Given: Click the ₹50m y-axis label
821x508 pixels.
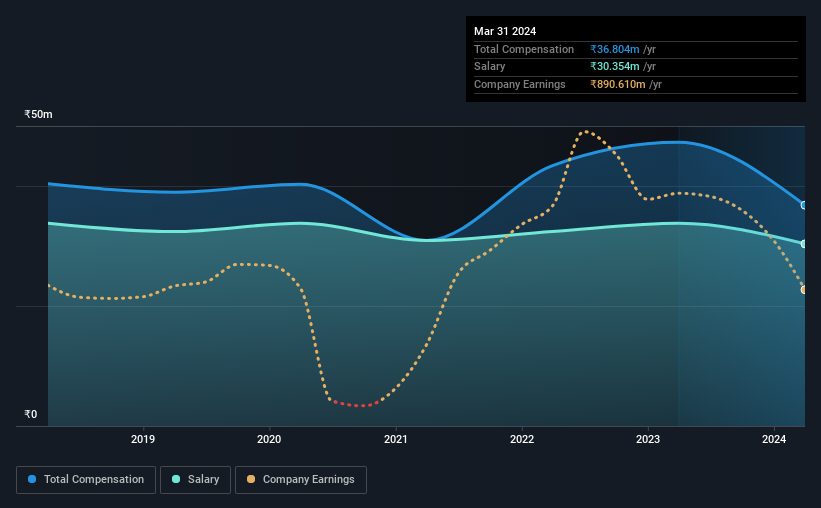Looking at the screenshot, I should (38, 114).
